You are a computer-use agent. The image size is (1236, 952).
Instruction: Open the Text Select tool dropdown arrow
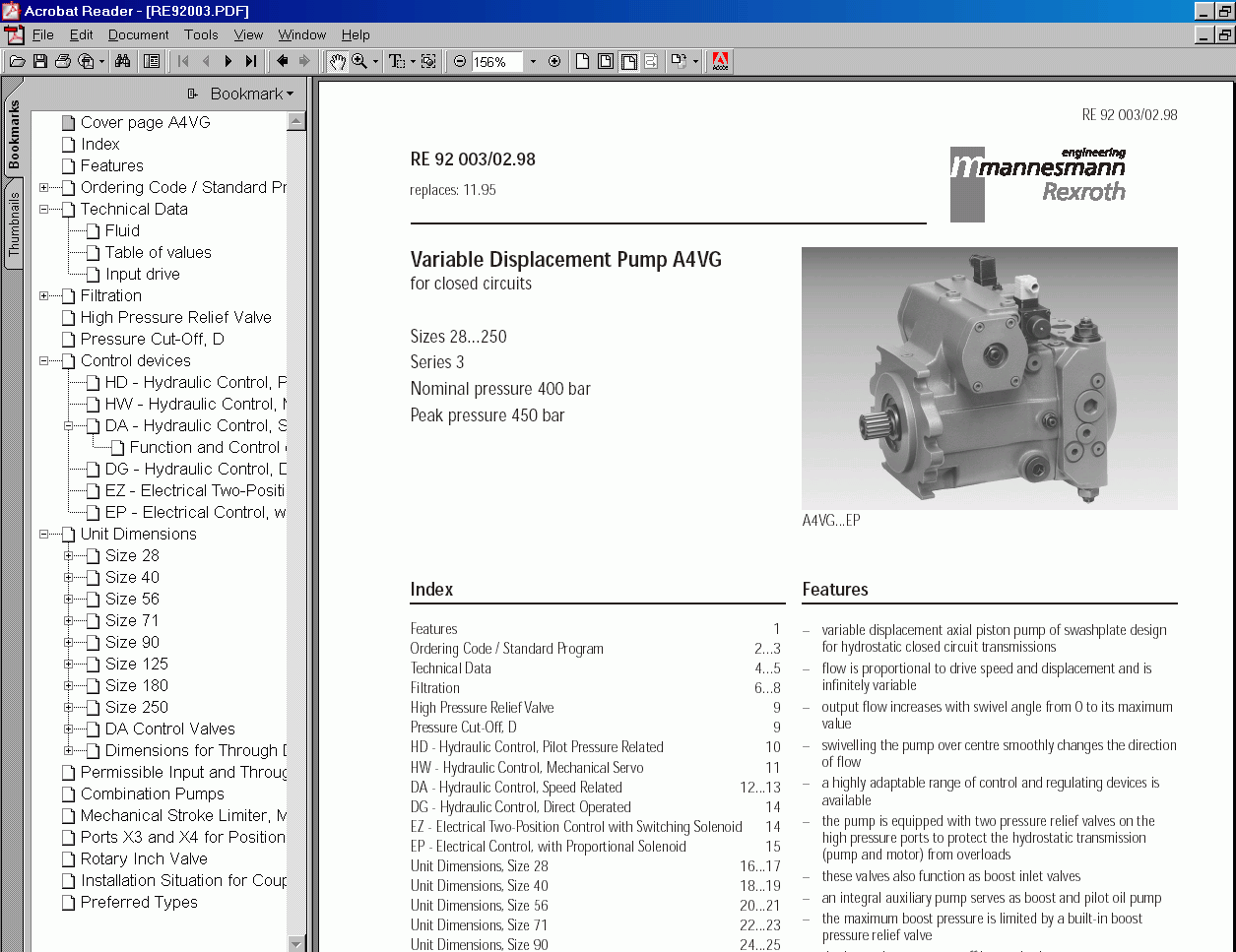point(413,61)
